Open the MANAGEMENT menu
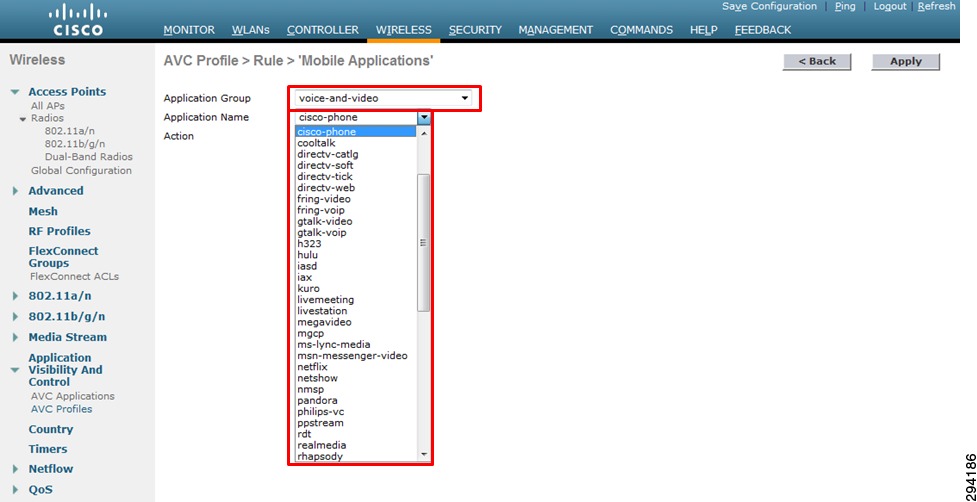977x502 pixels. tap(556, 30)
